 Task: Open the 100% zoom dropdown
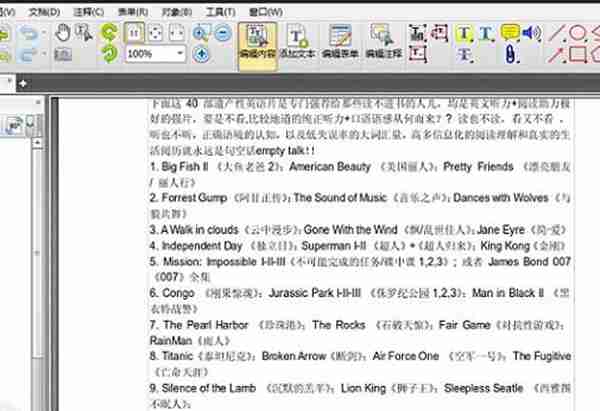tap(180, 54)
